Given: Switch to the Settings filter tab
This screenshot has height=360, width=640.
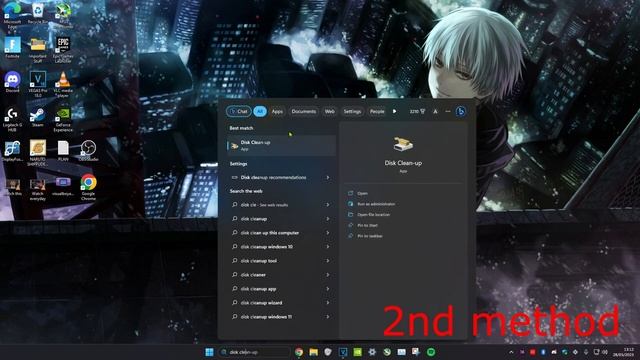Looking at the screenshot, I should [x=352, y=111].
